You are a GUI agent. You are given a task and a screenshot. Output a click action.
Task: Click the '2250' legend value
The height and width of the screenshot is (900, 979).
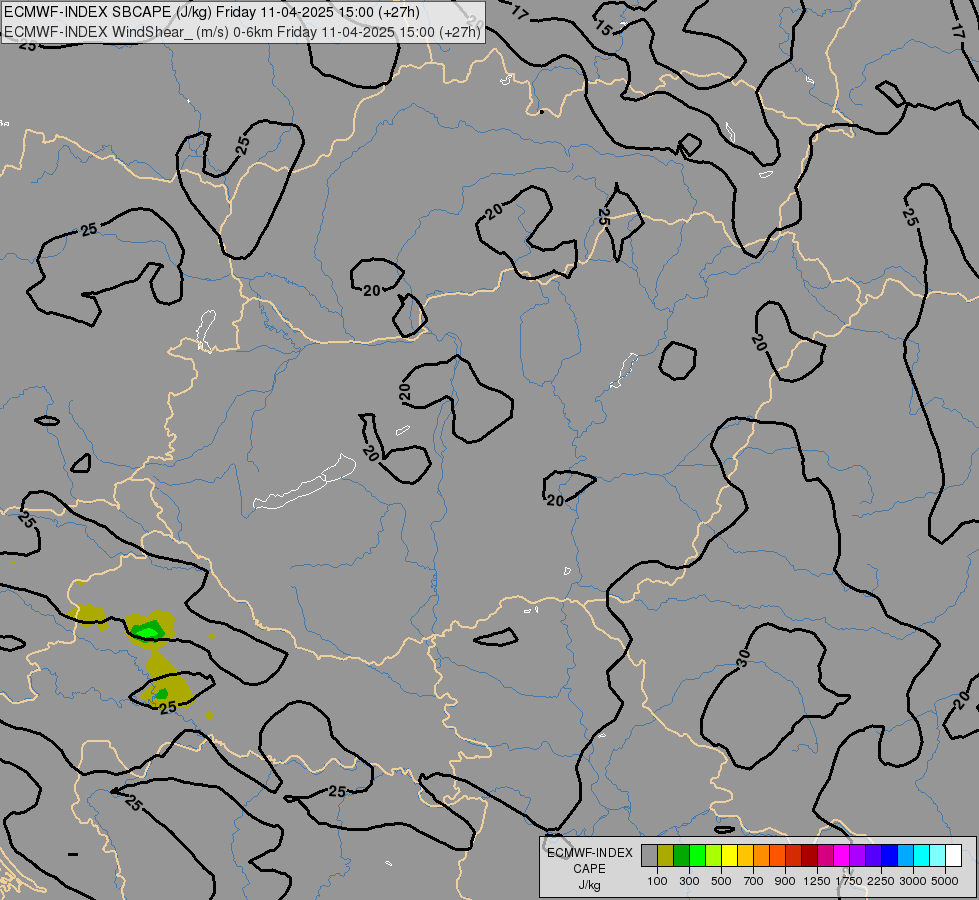point(880,881)
